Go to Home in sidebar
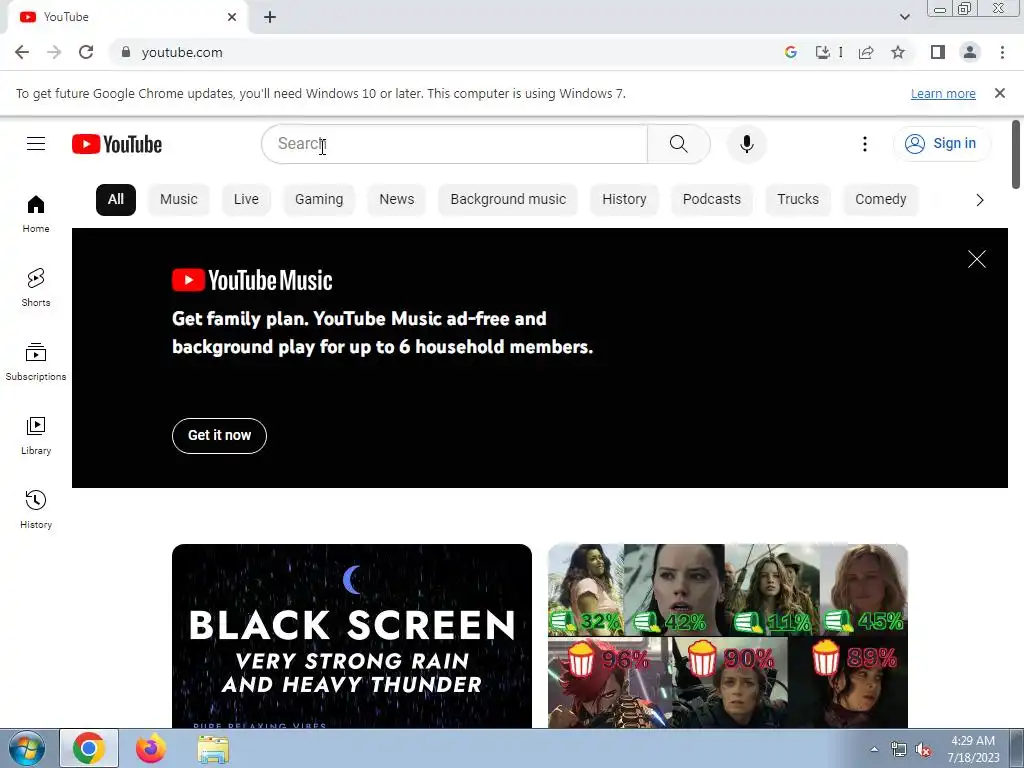The image size is (1024, 768). (x=36, y=214)
